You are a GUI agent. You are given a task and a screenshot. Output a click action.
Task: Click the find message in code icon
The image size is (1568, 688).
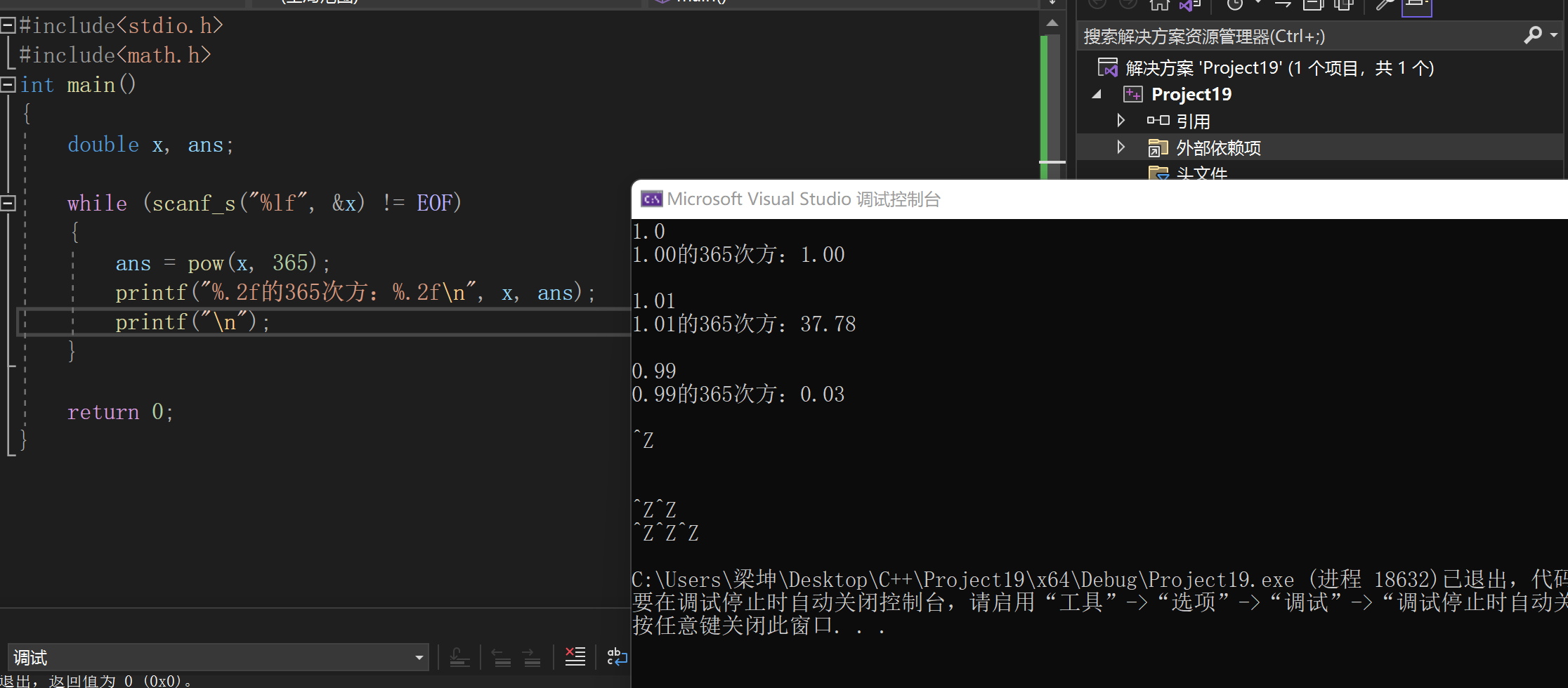(459, 657)
